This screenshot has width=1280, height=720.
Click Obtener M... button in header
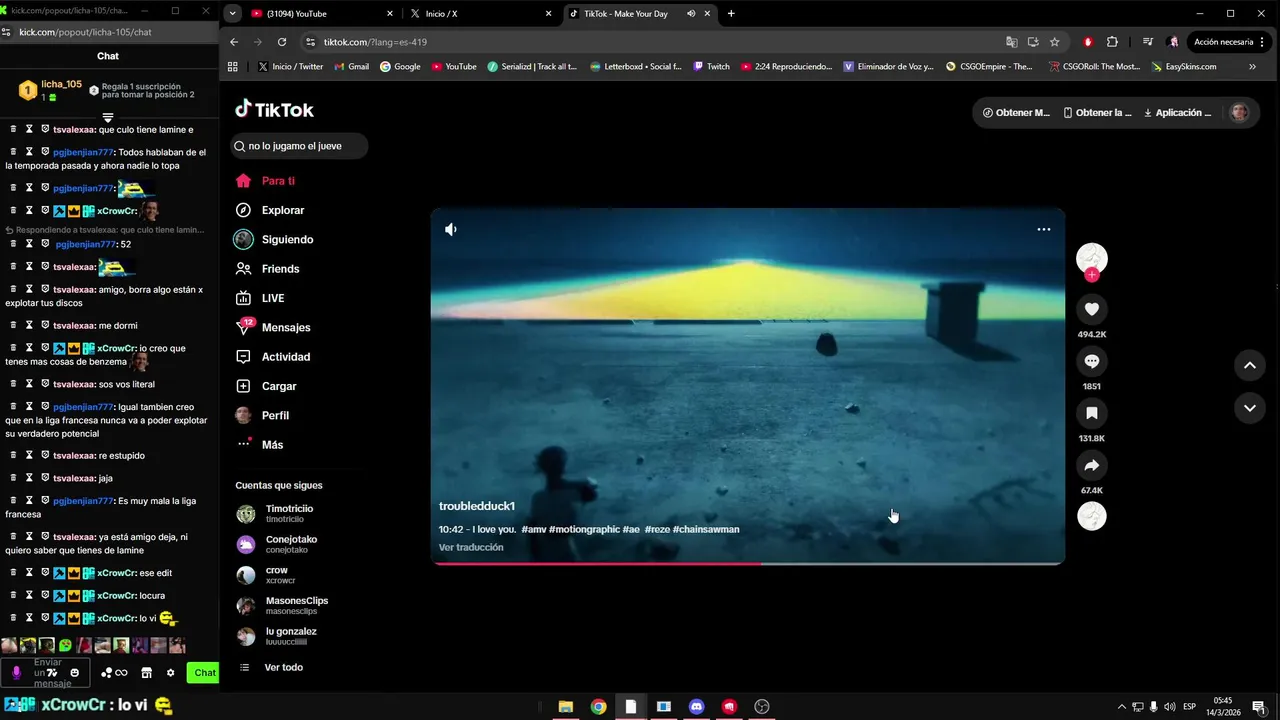coord(1016,113)
